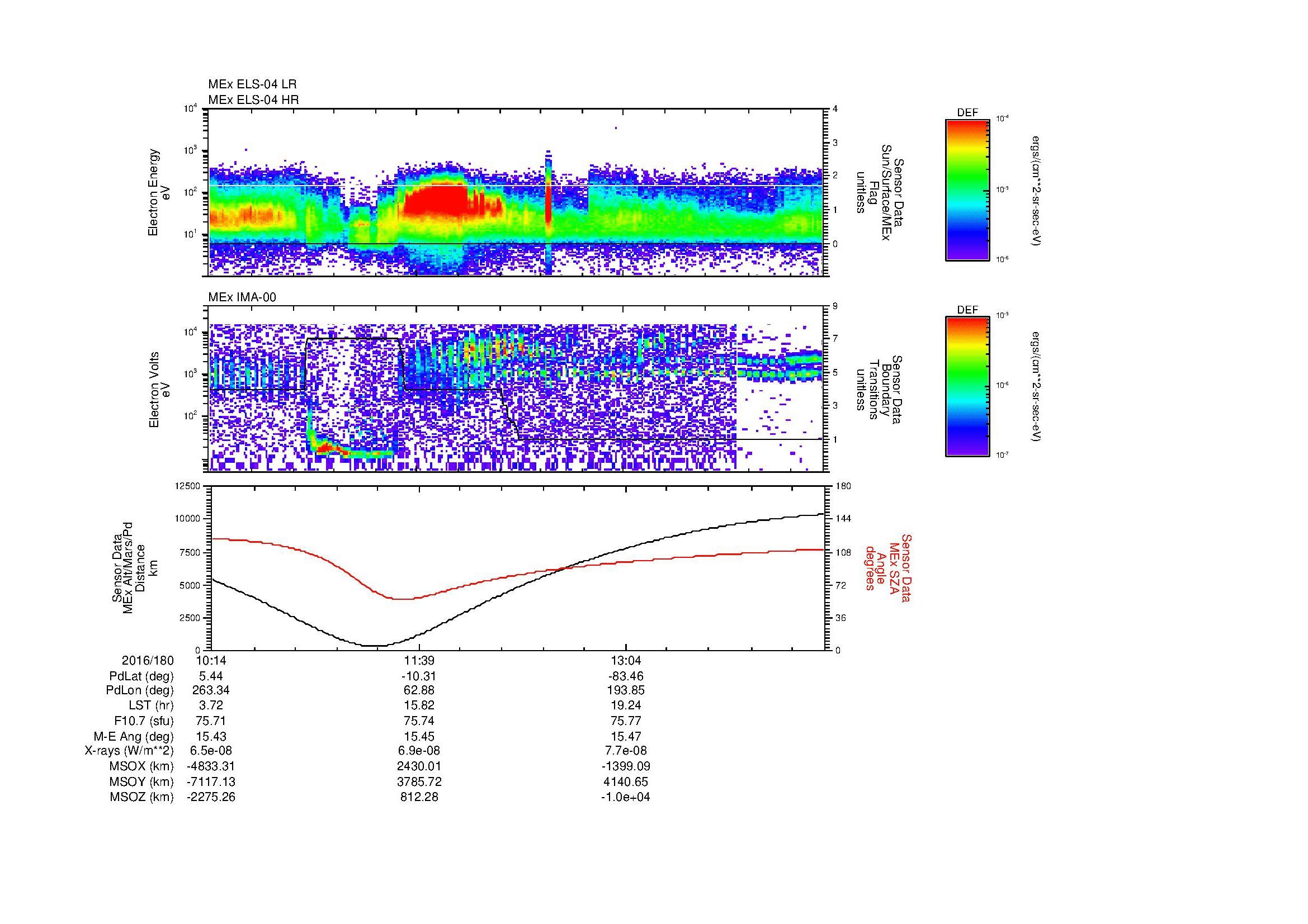Click PdLon value 62.88
This screenshot has width=1308, height=924.
coord(419,690)
